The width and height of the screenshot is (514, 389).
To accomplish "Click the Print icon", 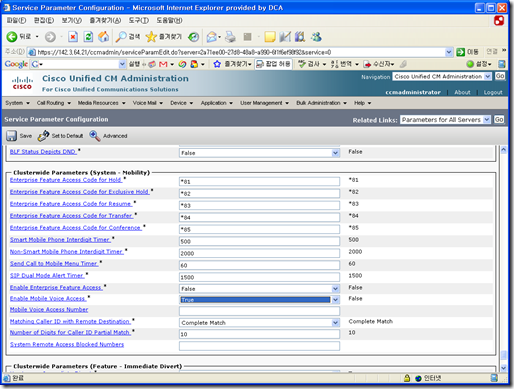I will coord(230,37).
